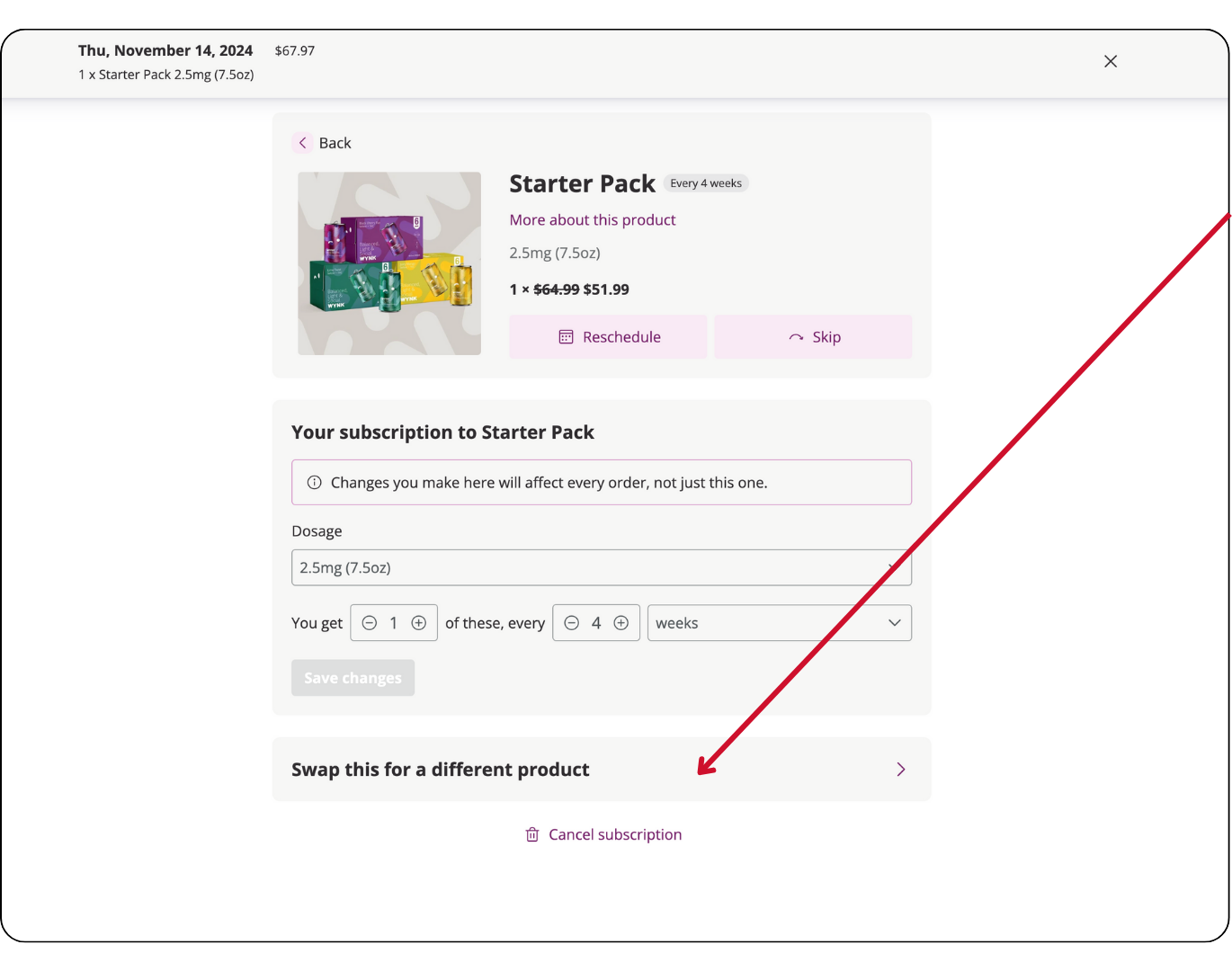Close the order panel with X
This screenshot has height=971, width=1232.
click(1111, 61)
